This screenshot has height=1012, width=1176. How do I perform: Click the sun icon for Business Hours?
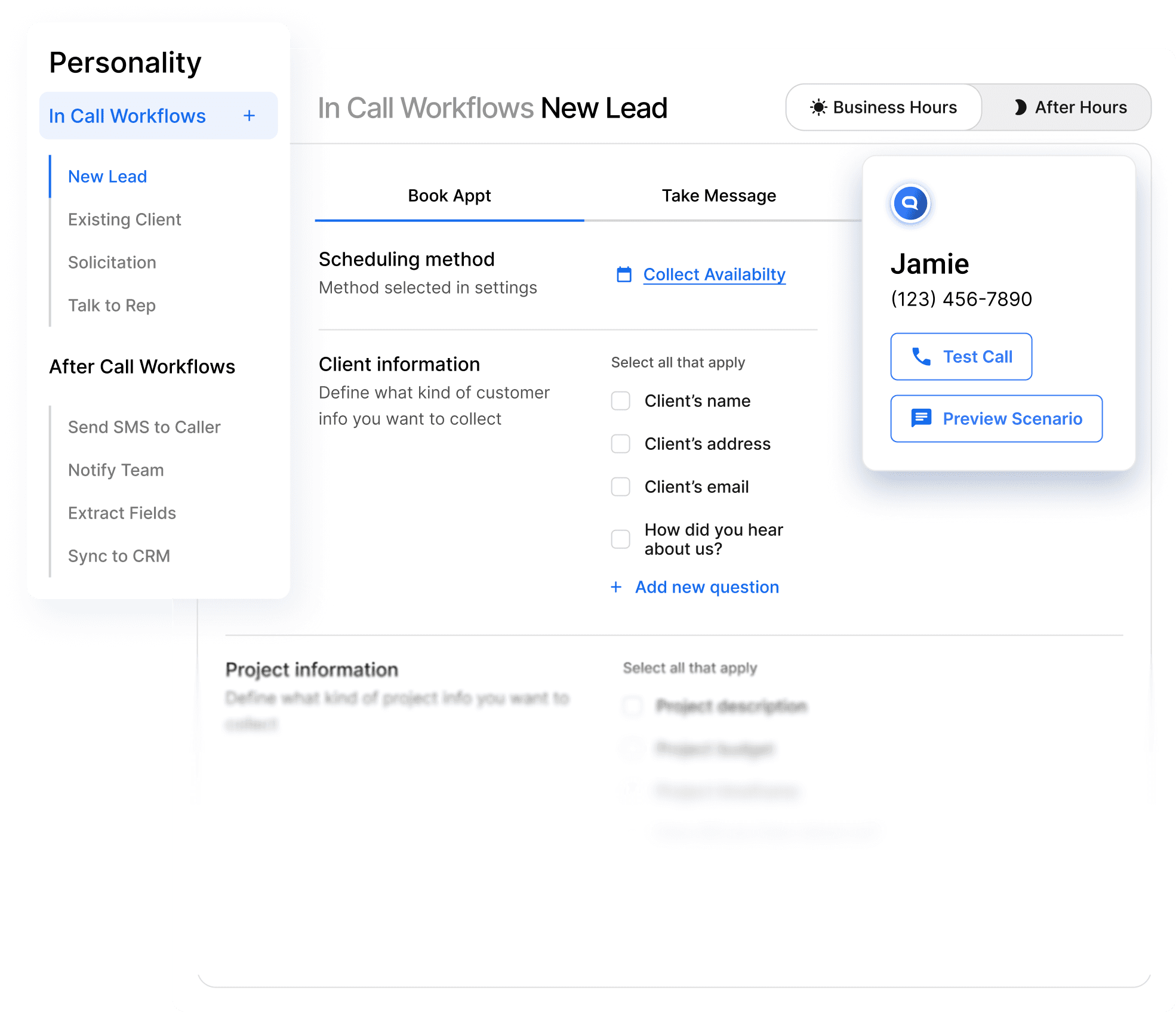[818, 107]
